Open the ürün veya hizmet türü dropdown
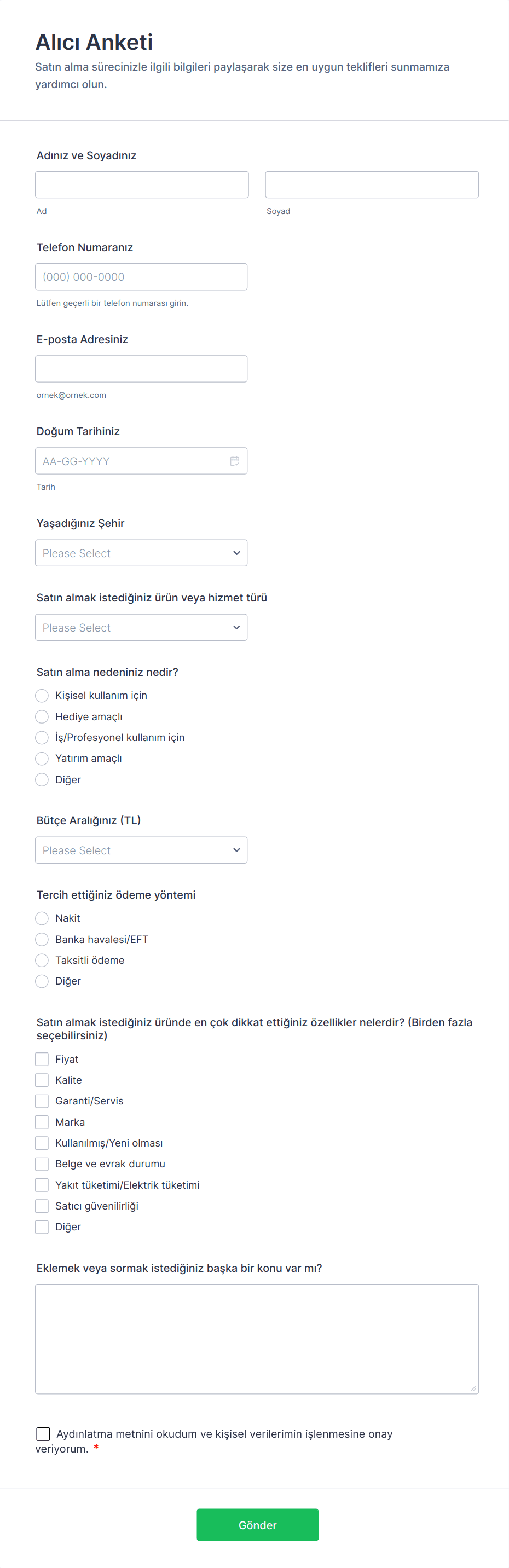 (141, 627)
